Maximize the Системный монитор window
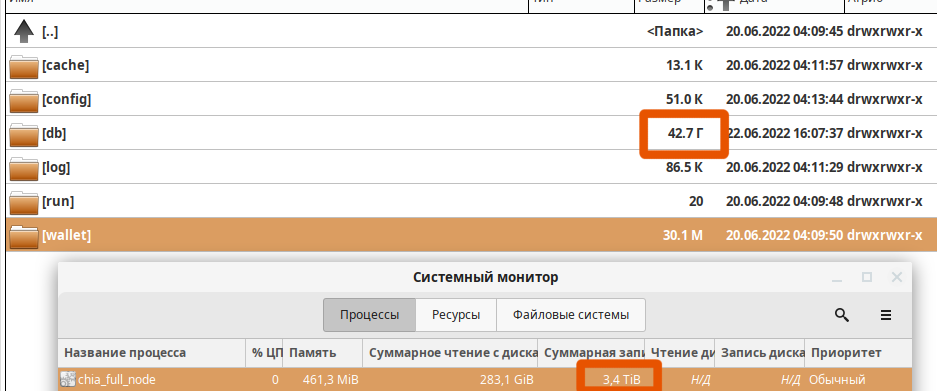937x391 pixels. tap(866, 277)
